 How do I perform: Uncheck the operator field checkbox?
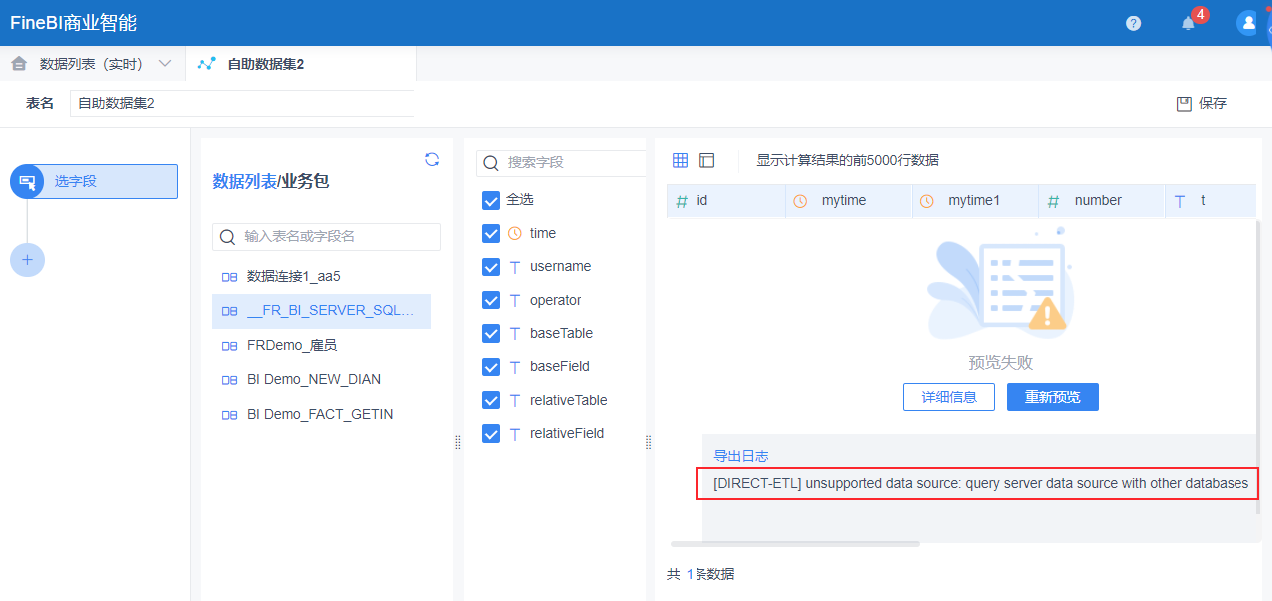491,300
